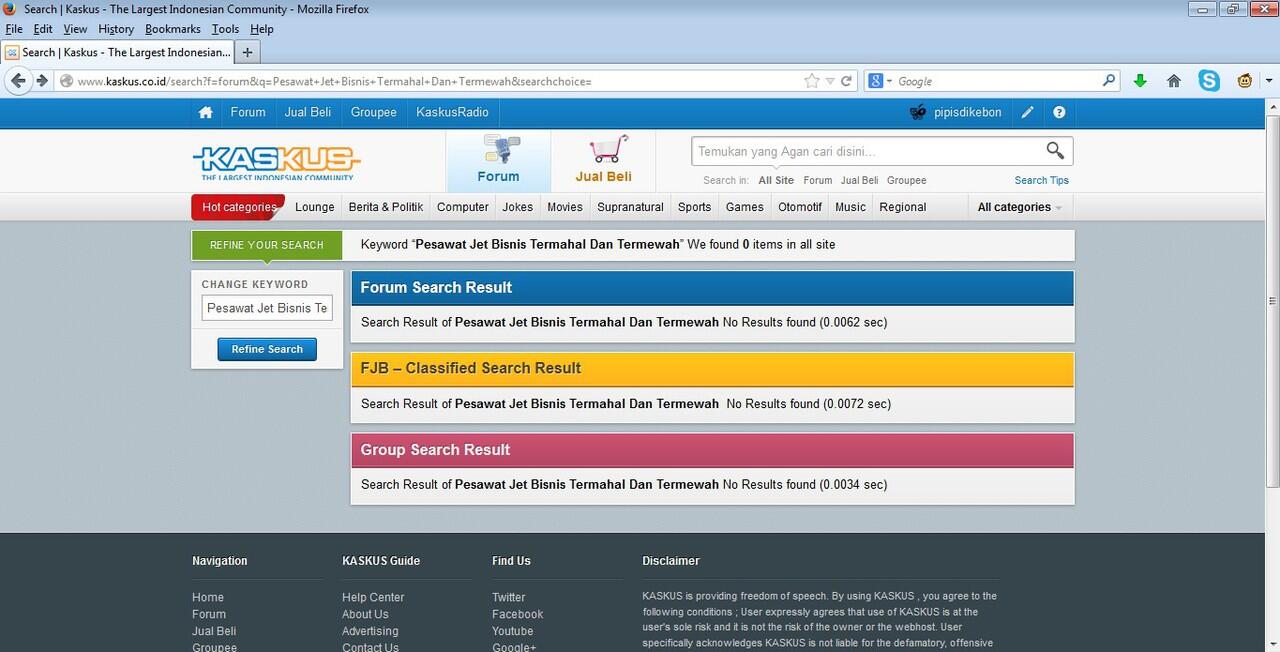Open the URL bar history dropdown arrow
The image size is (1280, 652).
[x=830, y=81]
